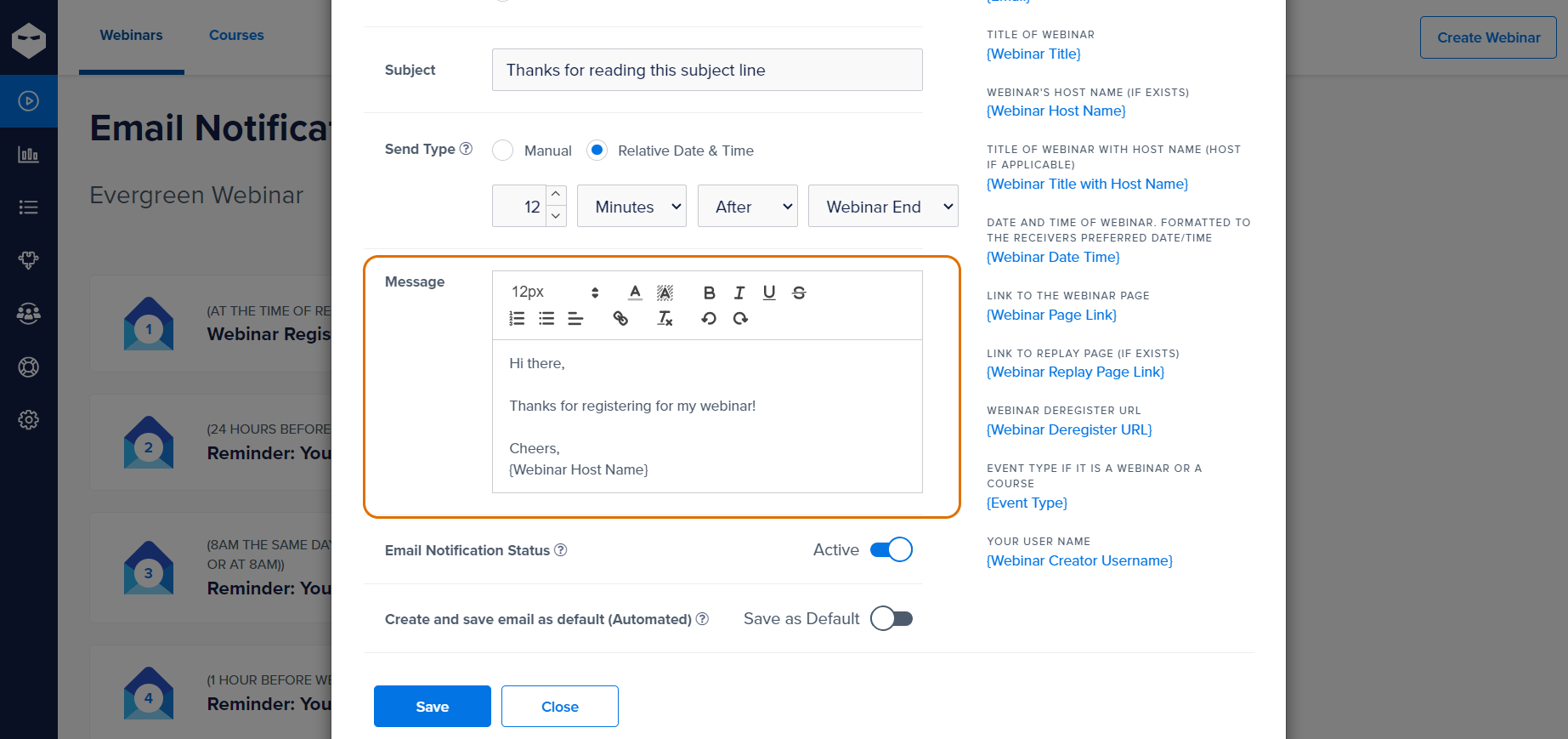
Task: Click inside the message body text area
Action: point(707,416)
